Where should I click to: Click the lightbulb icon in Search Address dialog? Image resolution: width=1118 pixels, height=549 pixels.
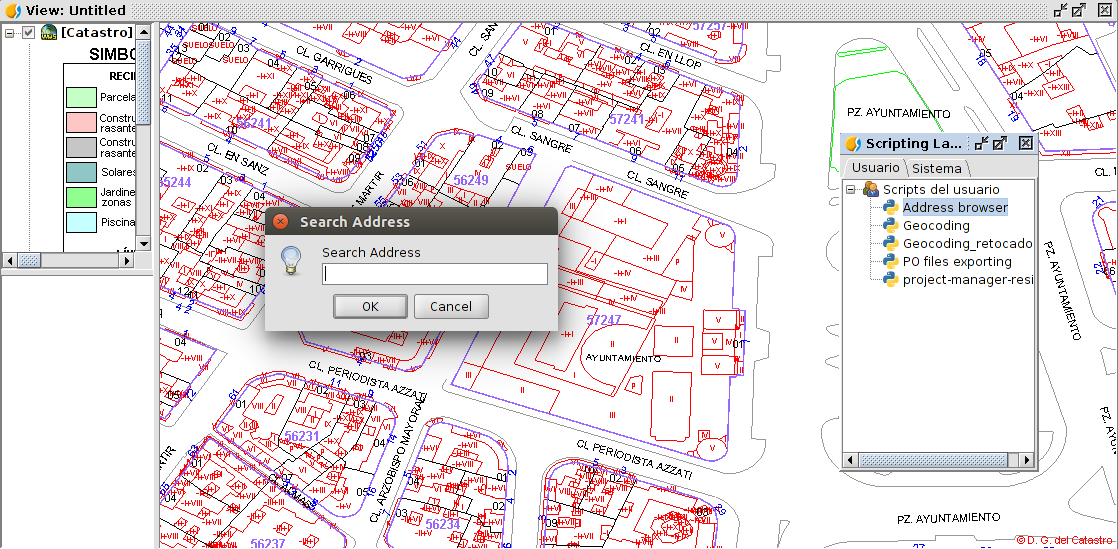pyautogui.click(x=291, y=261)
